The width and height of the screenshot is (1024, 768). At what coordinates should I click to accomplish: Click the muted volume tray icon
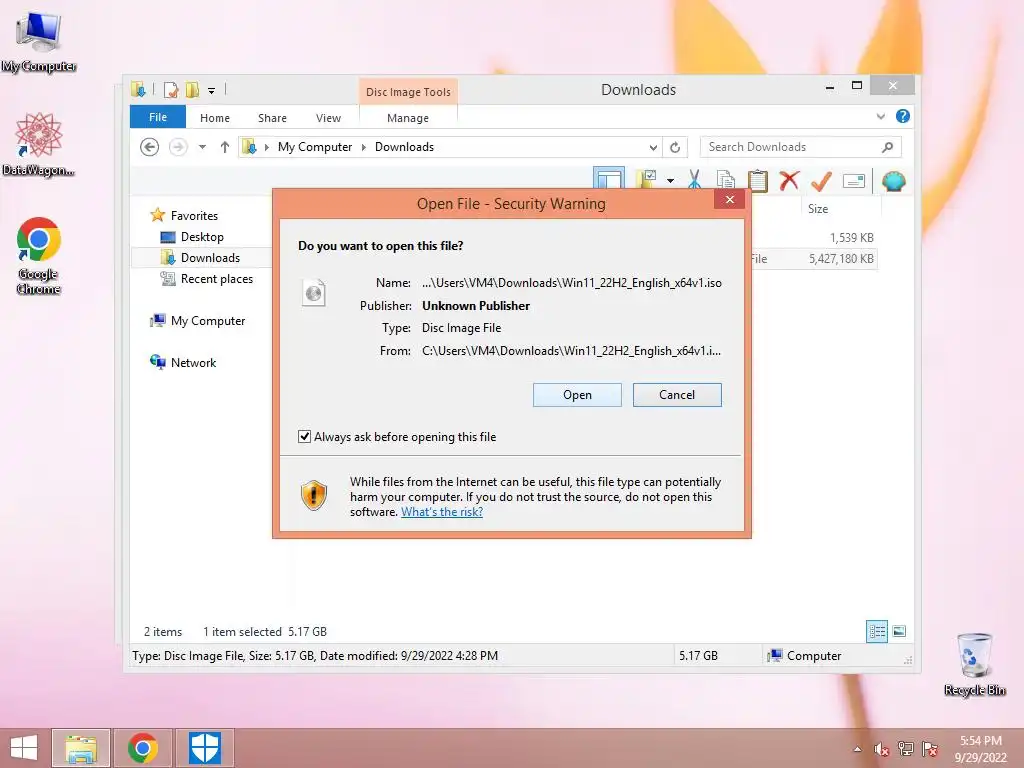click(881, 749)
